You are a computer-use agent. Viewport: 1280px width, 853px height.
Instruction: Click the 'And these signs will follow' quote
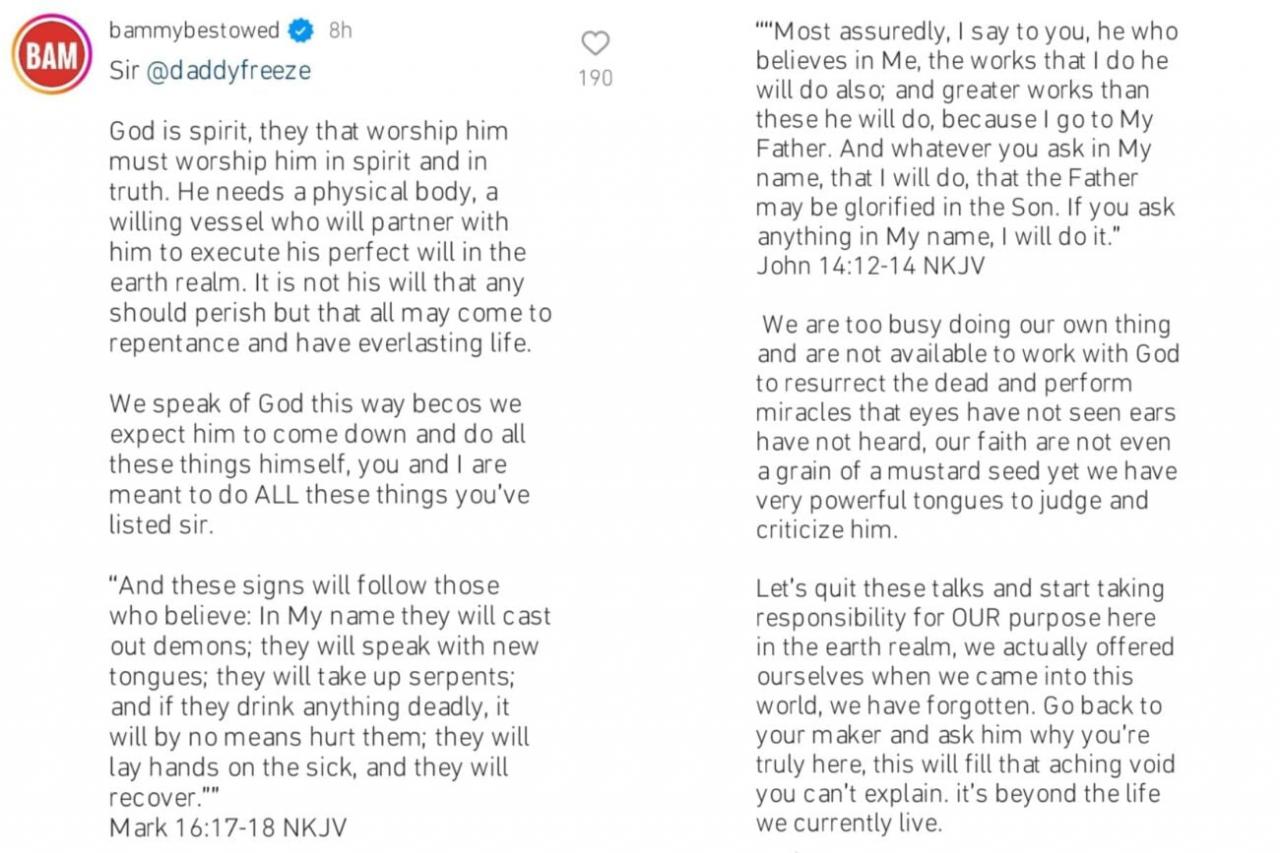coord(330,690)
